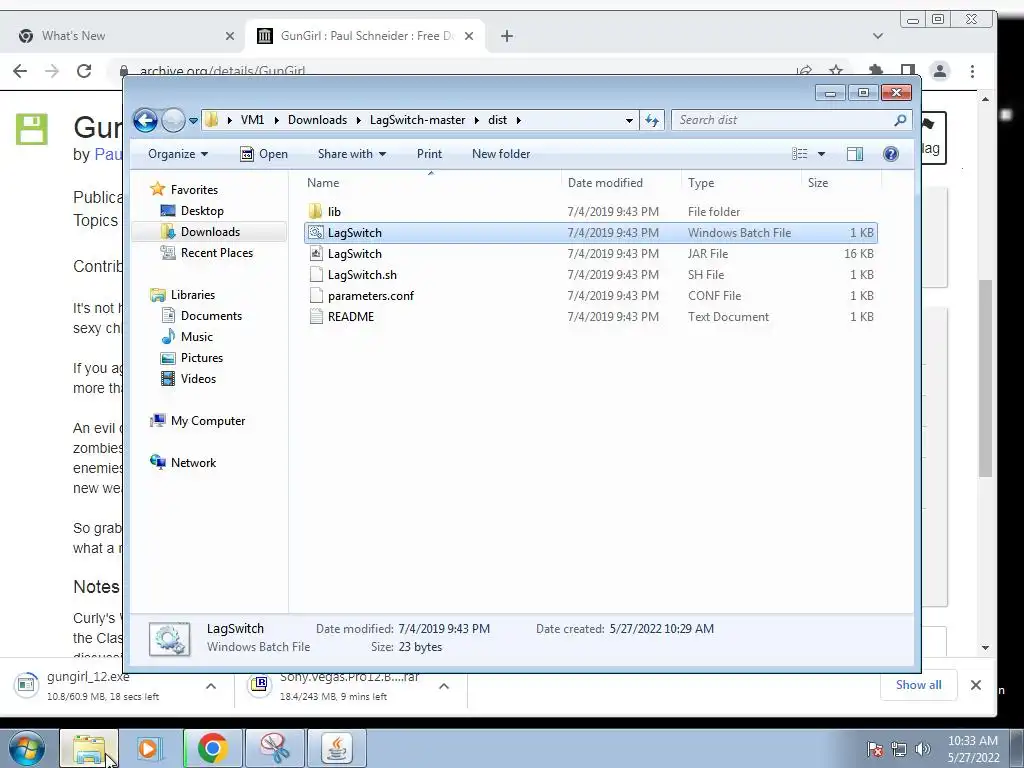Open Snipping Tool from the taskbar
Image resolution: width=1024 pixels, height=768 pixels.
tap(275, 748)
